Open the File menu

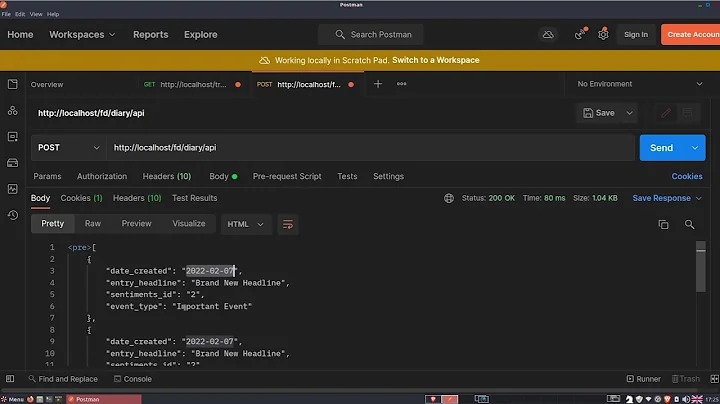pos(6,14)
